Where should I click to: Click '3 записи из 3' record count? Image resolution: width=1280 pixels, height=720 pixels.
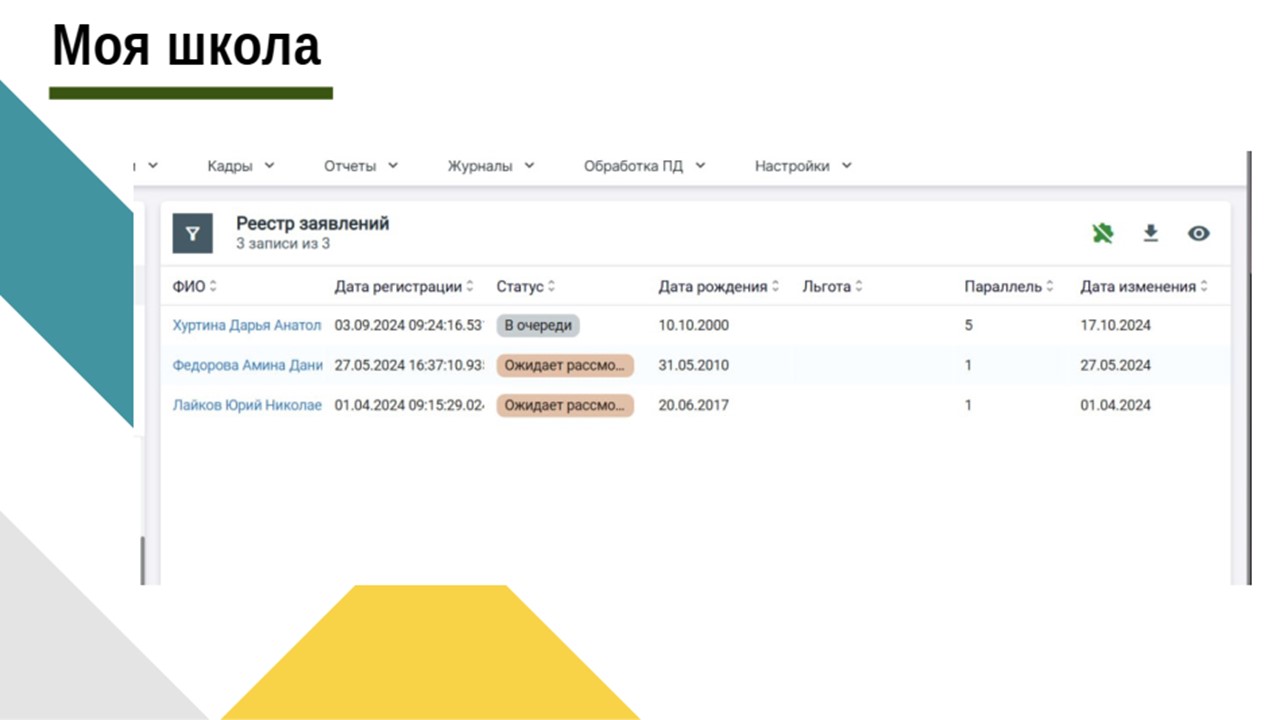point(283,244)
